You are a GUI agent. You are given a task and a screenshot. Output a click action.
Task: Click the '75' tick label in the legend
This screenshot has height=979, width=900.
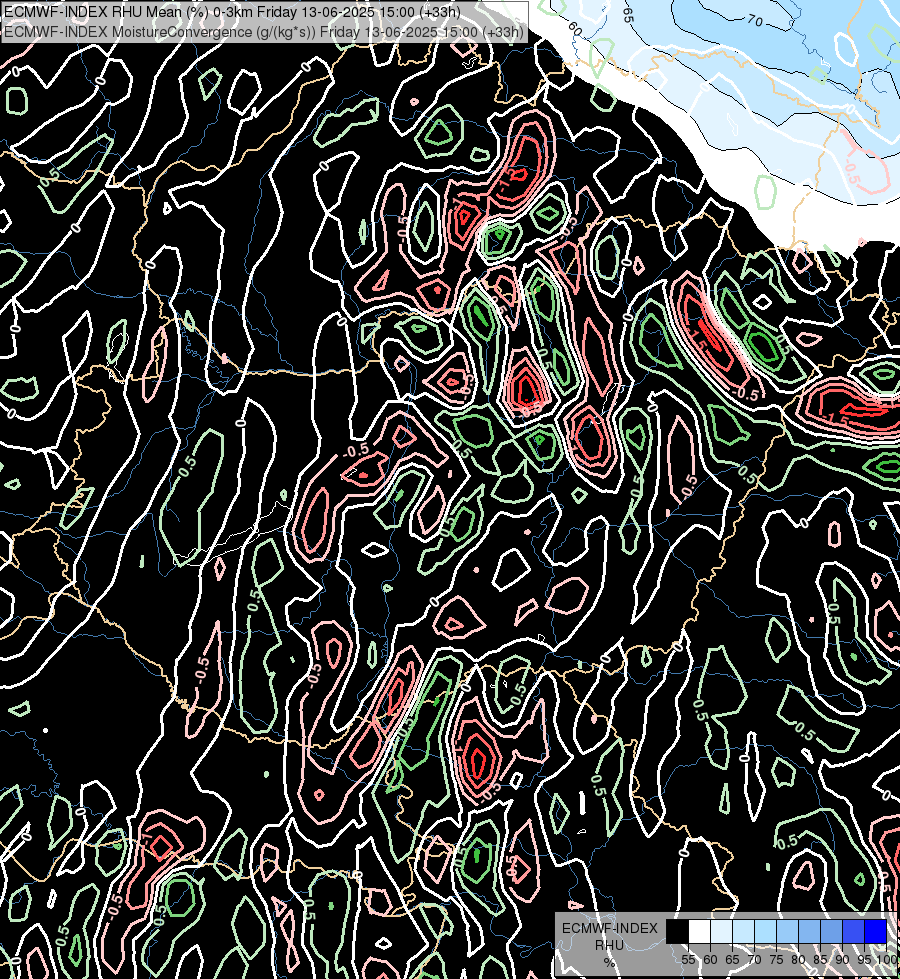coord(776,960)
